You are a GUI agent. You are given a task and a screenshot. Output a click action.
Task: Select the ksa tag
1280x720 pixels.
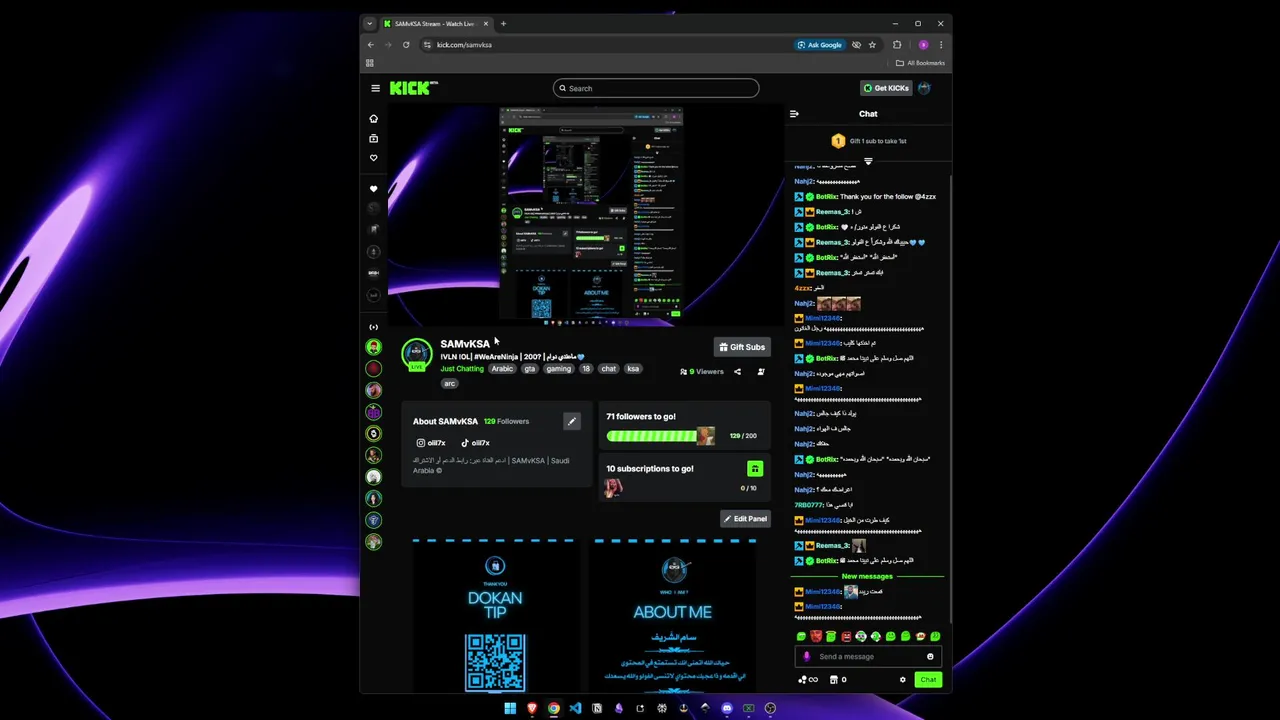pyautogui.click(x=633, y=369)
